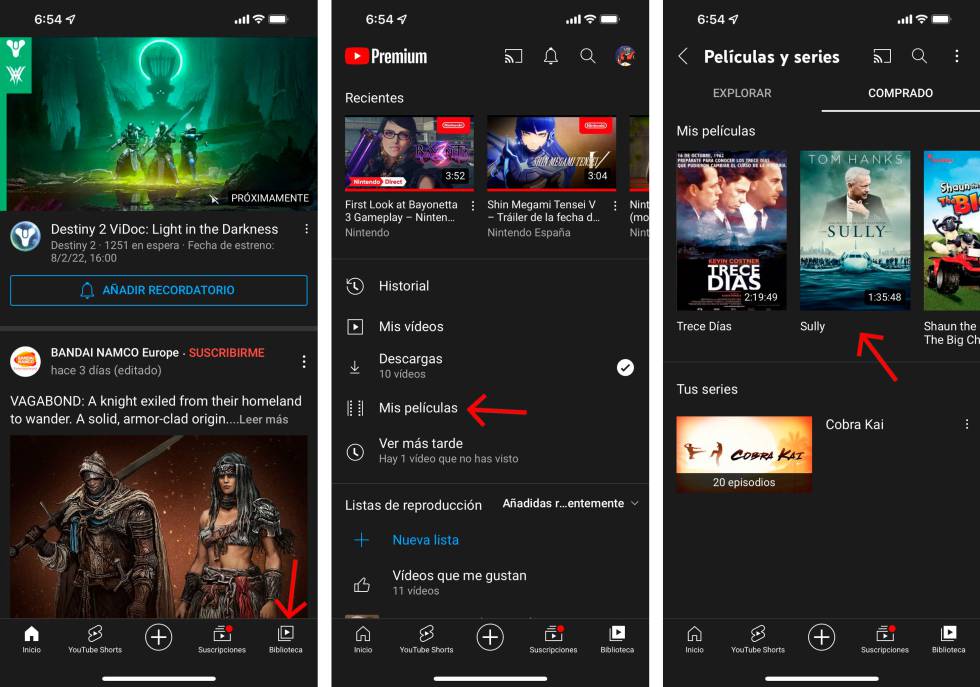The height and width of the screenshot is (687, 980).
Task: Open YouTube Shorts in first phone screen
Action: [x=95, y=639]
